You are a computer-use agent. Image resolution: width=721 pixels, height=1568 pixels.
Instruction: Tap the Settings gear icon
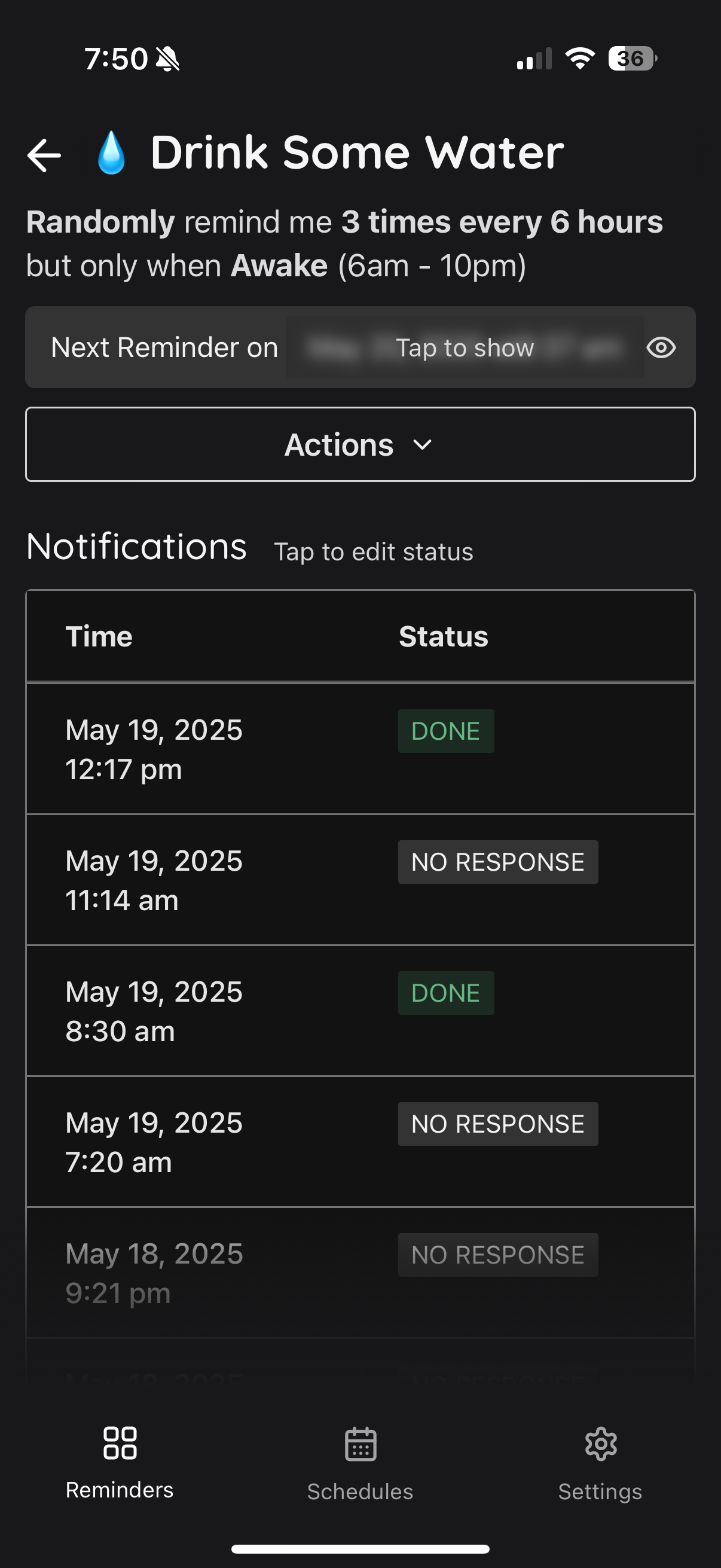tap(600, 1443)
